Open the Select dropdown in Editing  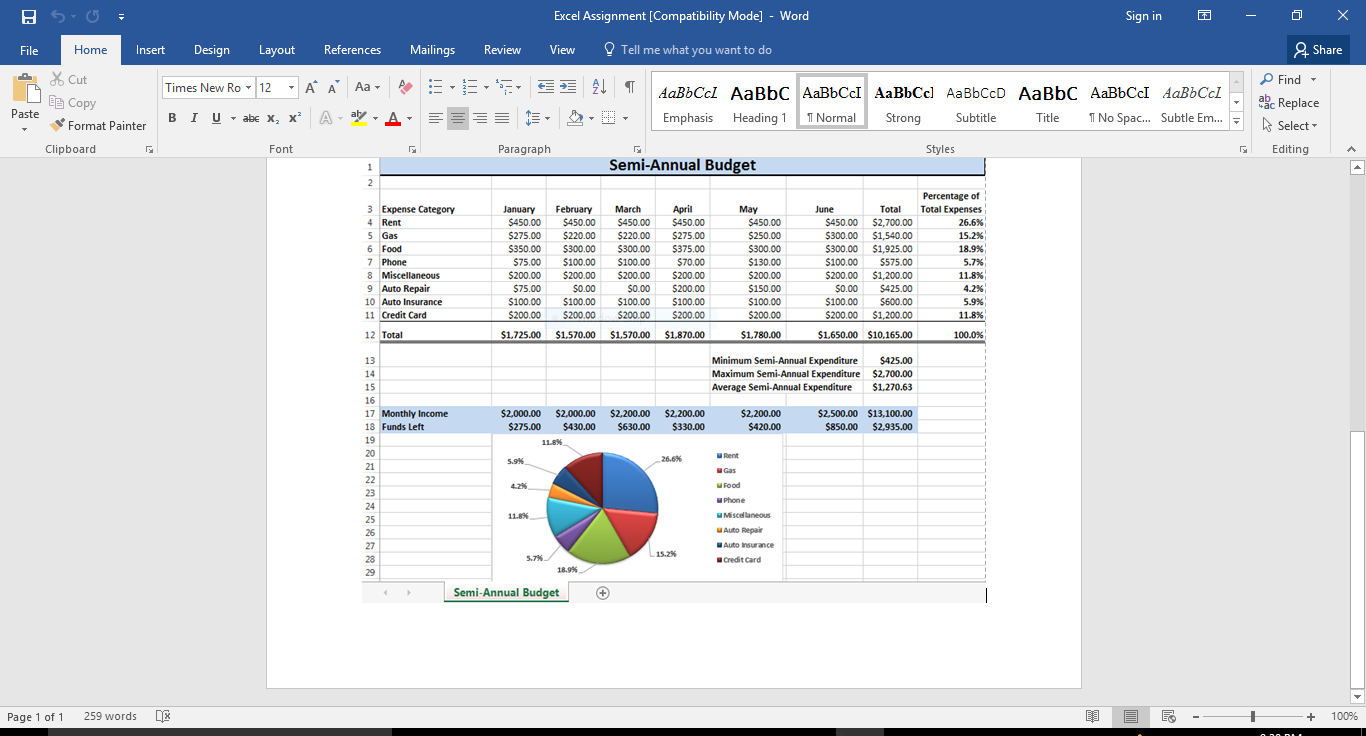pos(1290,125)
